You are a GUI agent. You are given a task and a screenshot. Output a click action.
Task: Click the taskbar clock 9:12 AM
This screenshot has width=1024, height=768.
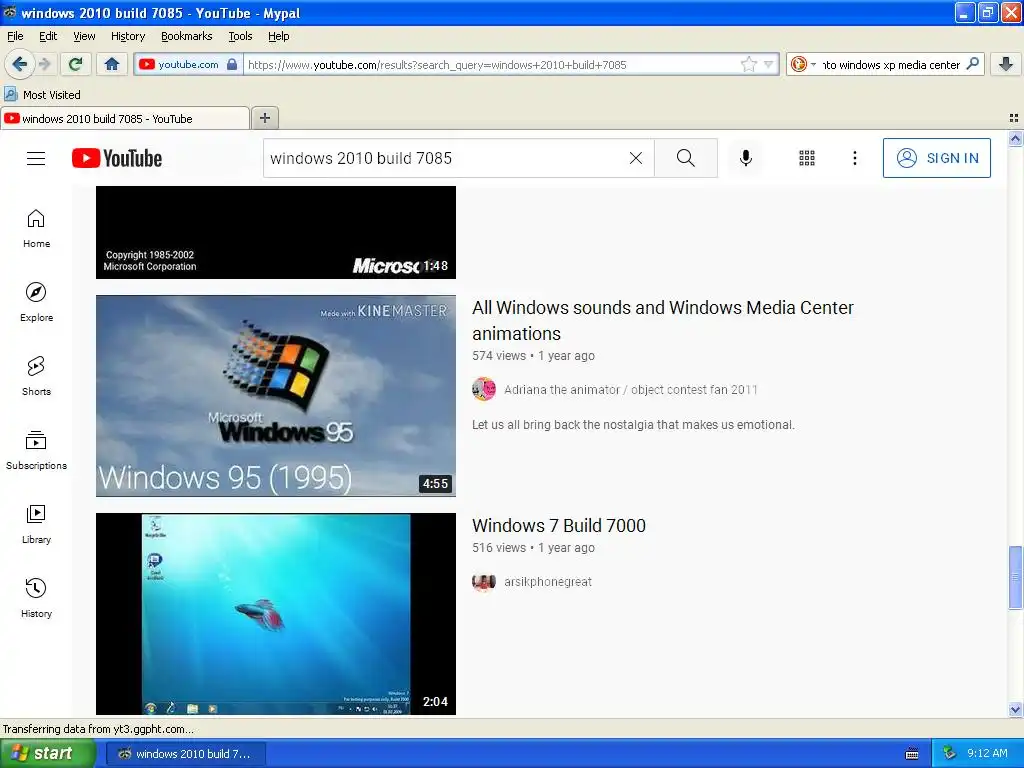[987, 754]
